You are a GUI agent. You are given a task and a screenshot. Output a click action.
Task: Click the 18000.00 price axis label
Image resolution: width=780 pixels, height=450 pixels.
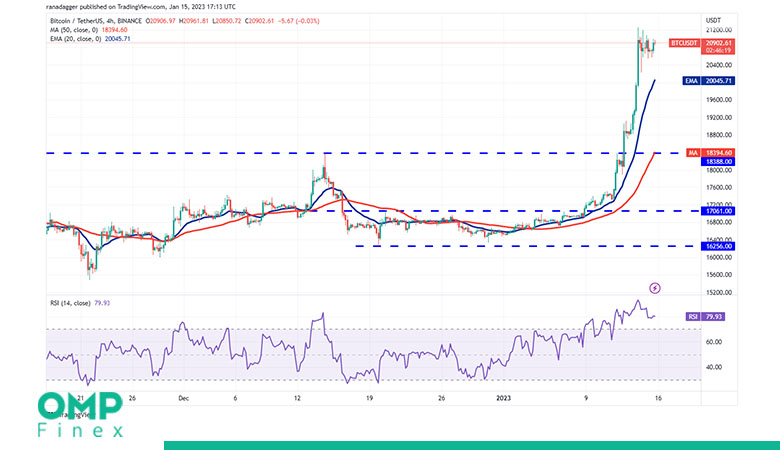tap(718, 170)
